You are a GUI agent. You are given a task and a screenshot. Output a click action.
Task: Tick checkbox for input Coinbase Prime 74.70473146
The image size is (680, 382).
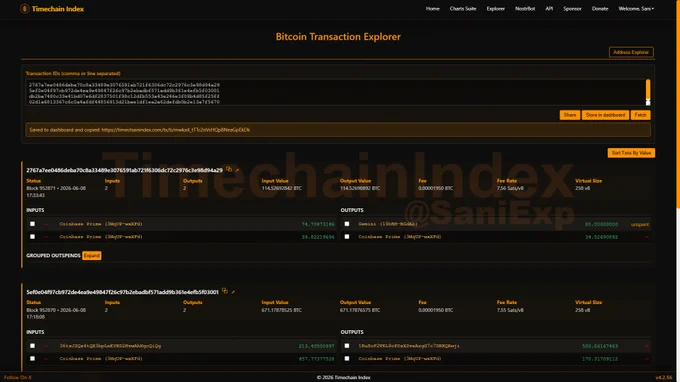33,224
